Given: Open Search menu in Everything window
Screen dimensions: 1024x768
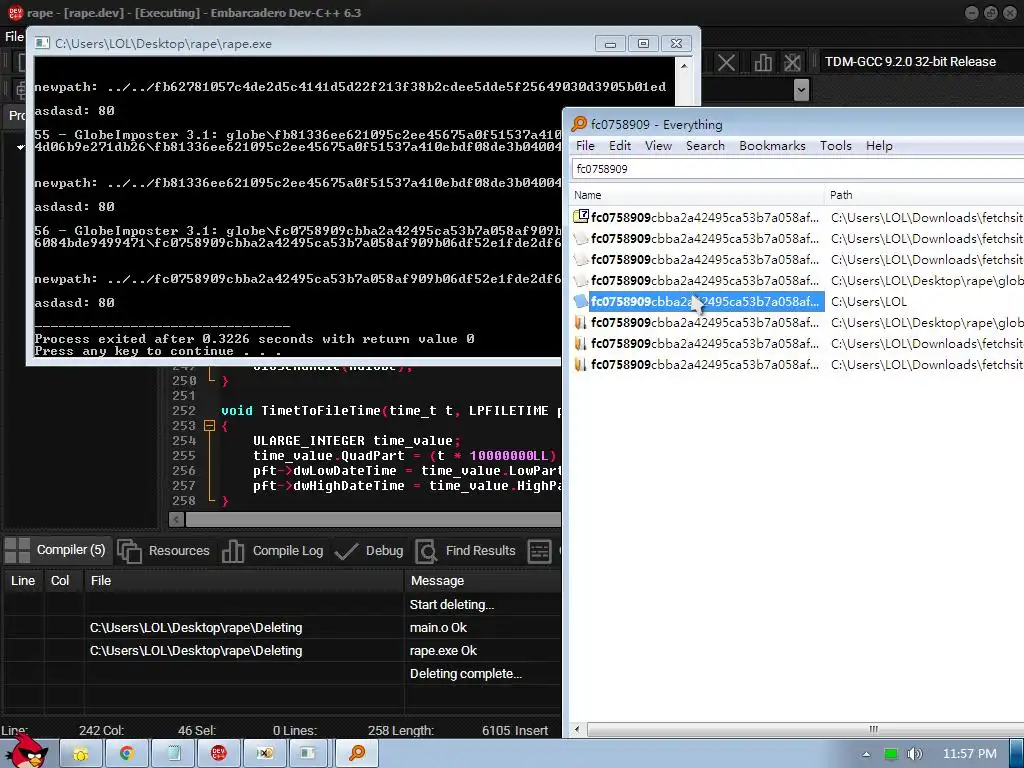Looking at the screenshot, I should click(x=705, y=146).
